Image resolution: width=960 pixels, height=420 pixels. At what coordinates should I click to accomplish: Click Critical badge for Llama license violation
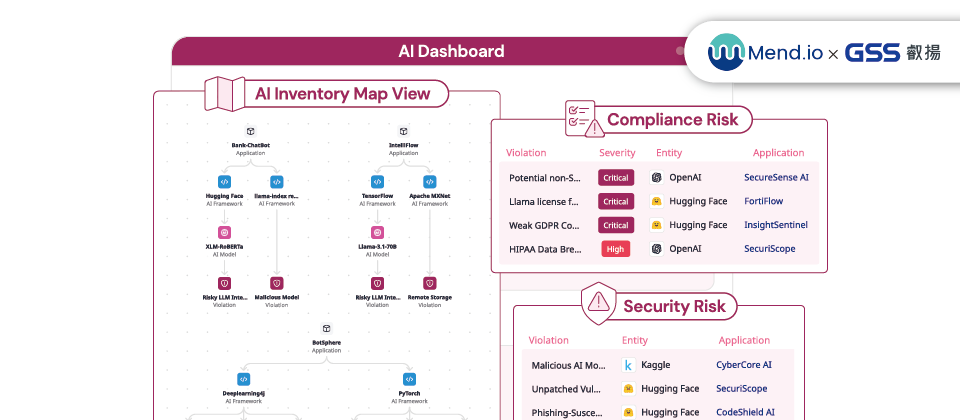(616, 201)
